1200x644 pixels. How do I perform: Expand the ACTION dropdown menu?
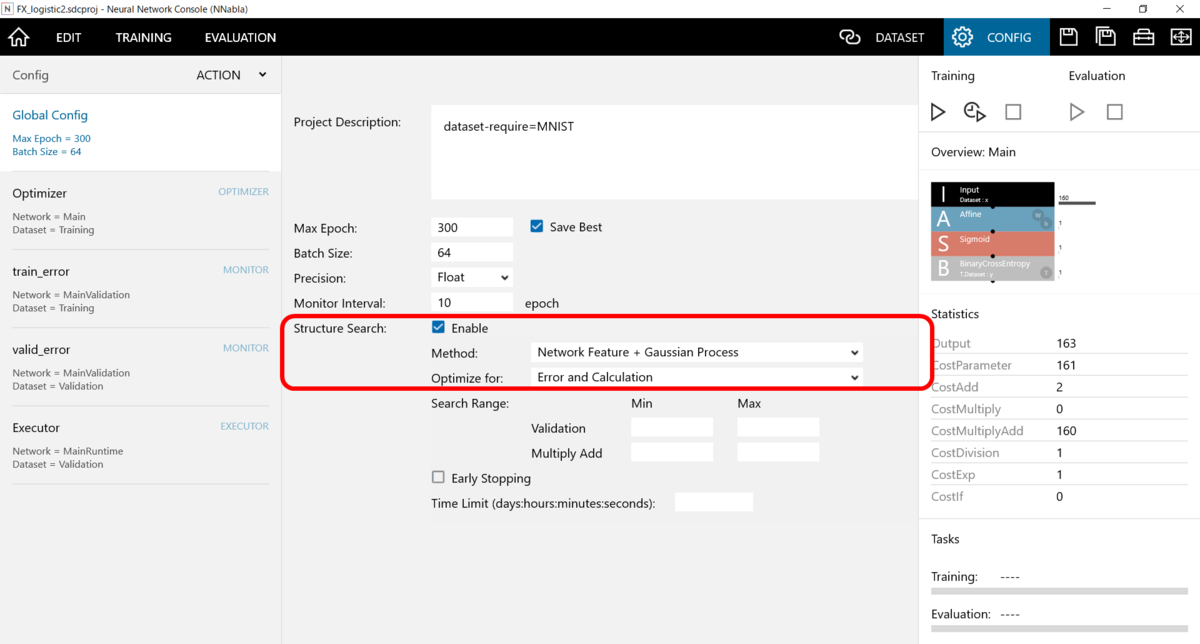[x=232, y=75]
